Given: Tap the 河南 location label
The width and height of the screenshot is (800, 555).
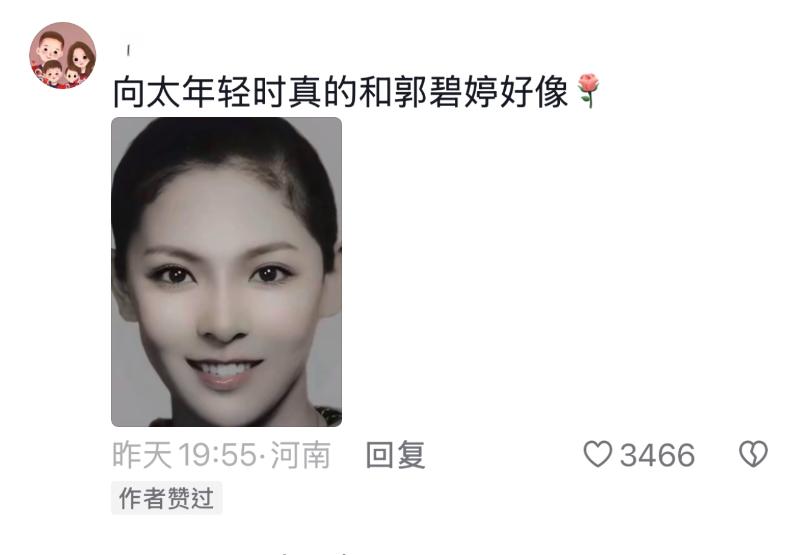Looking at the screenshot, I should [301, 455].
